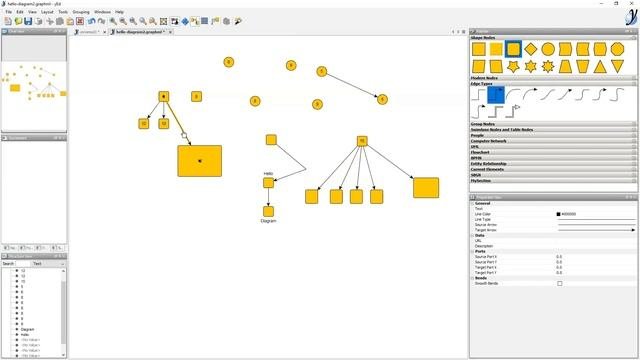This screenshot has width=640, height=360.
Task: Click the Structure View vertical scrollbar
Action: (x=63, y=313)
